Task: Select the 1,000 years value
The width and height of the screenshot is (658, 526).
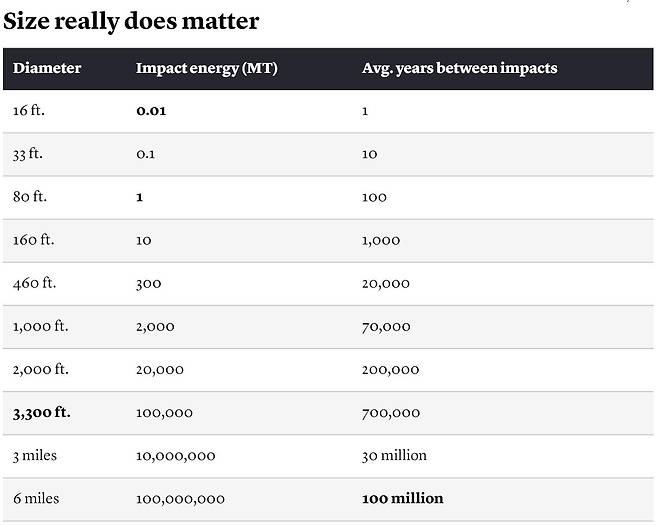Action: [x=381, y=241]
